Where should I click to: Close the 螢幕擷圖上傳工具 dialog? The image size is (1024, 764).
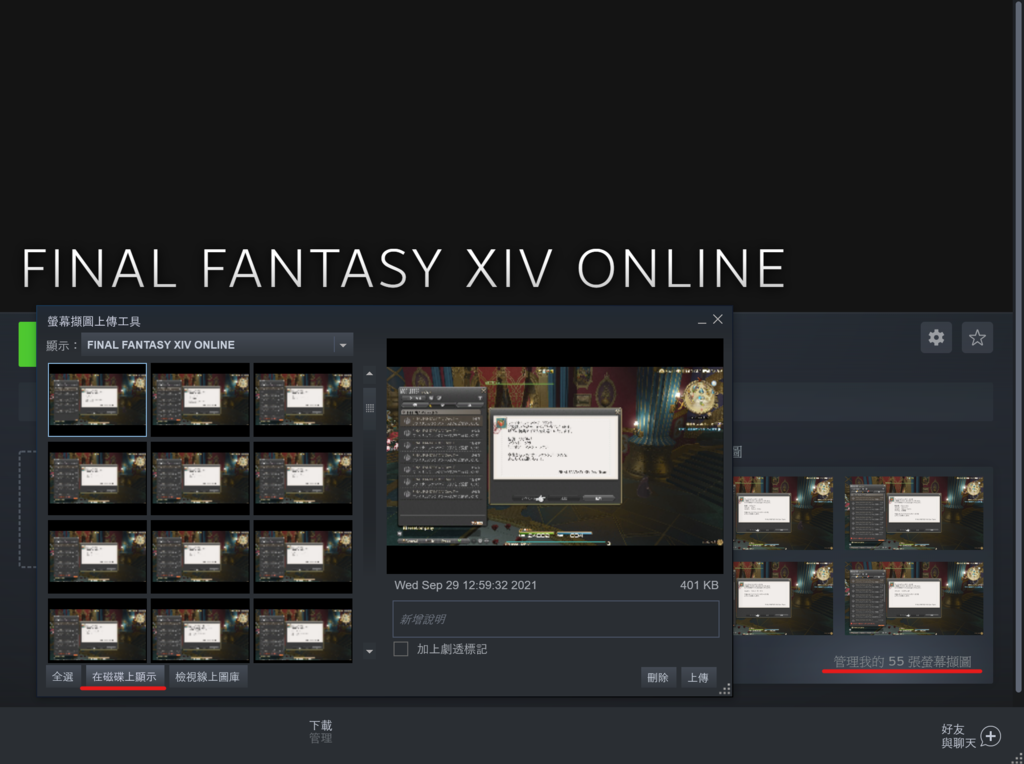pyautogui.click(x=718, y=319)
